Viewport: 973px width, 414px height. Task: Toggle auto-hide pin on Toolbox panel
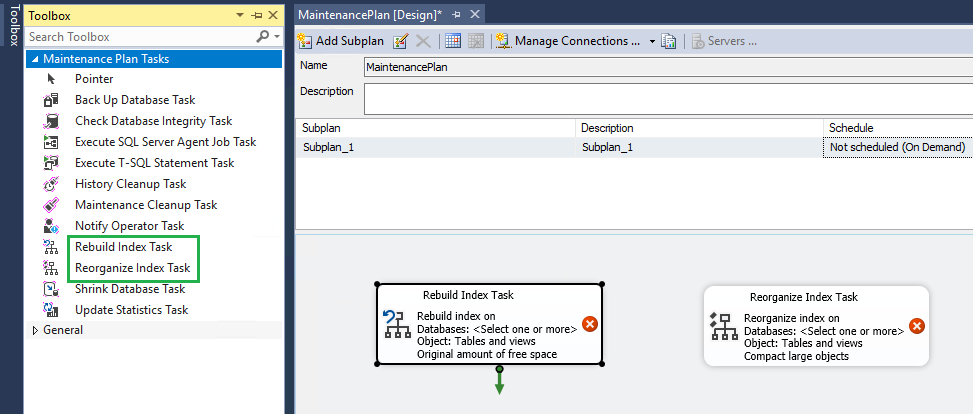pos(257,16)
